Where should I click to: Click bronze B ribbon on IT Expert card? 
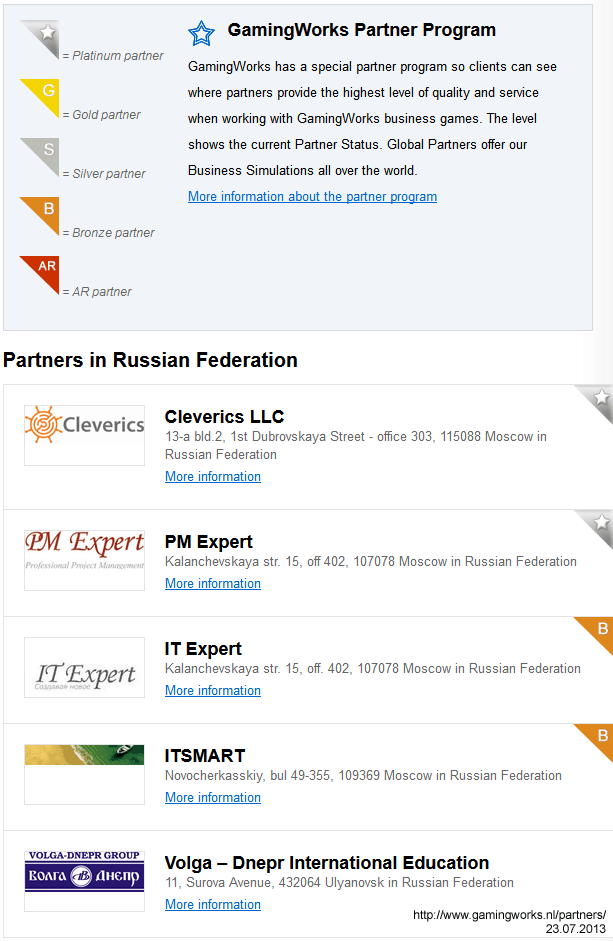pos(597,633)
